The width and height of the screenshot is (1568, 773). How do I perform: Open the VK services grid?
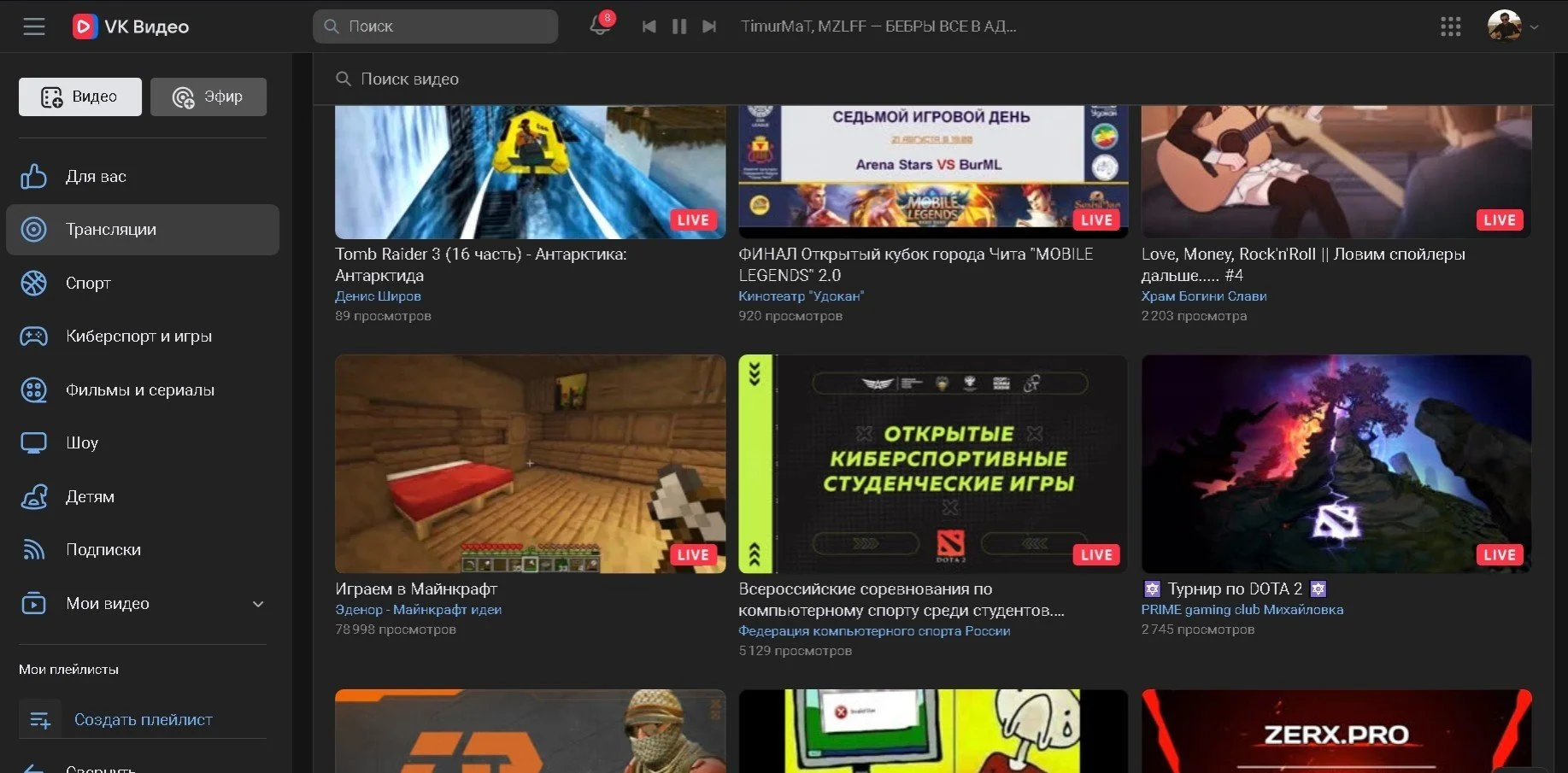(x=1451, y=26)
